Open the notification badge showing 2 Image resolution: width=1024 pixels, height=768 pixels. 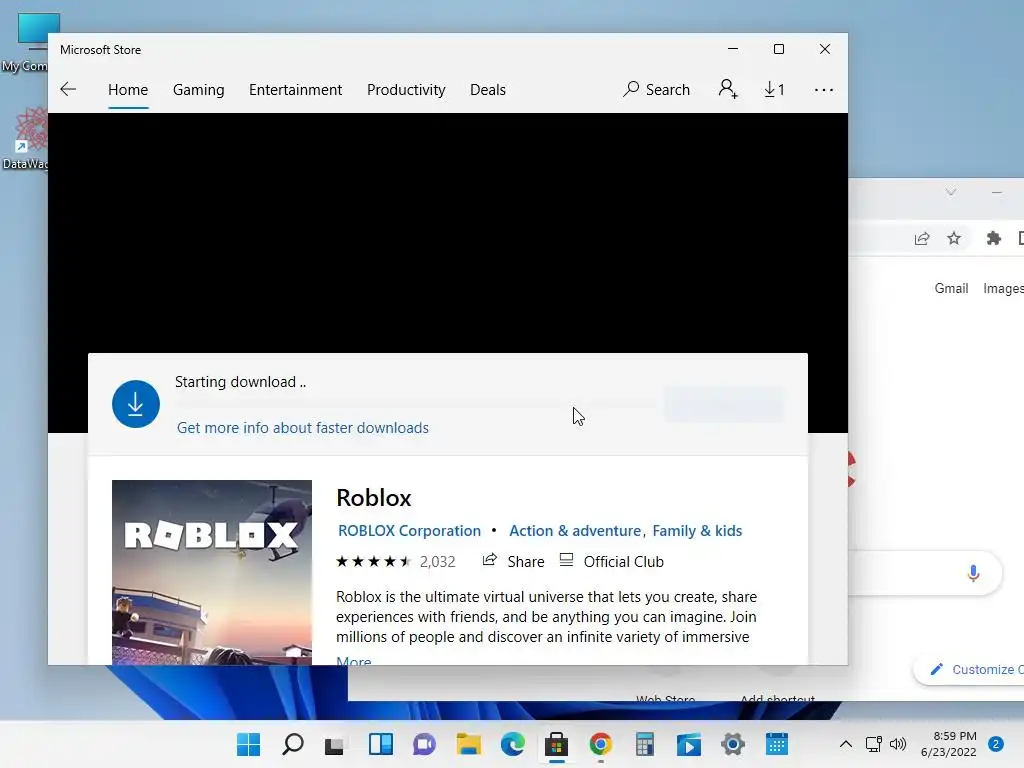point(996,744)
